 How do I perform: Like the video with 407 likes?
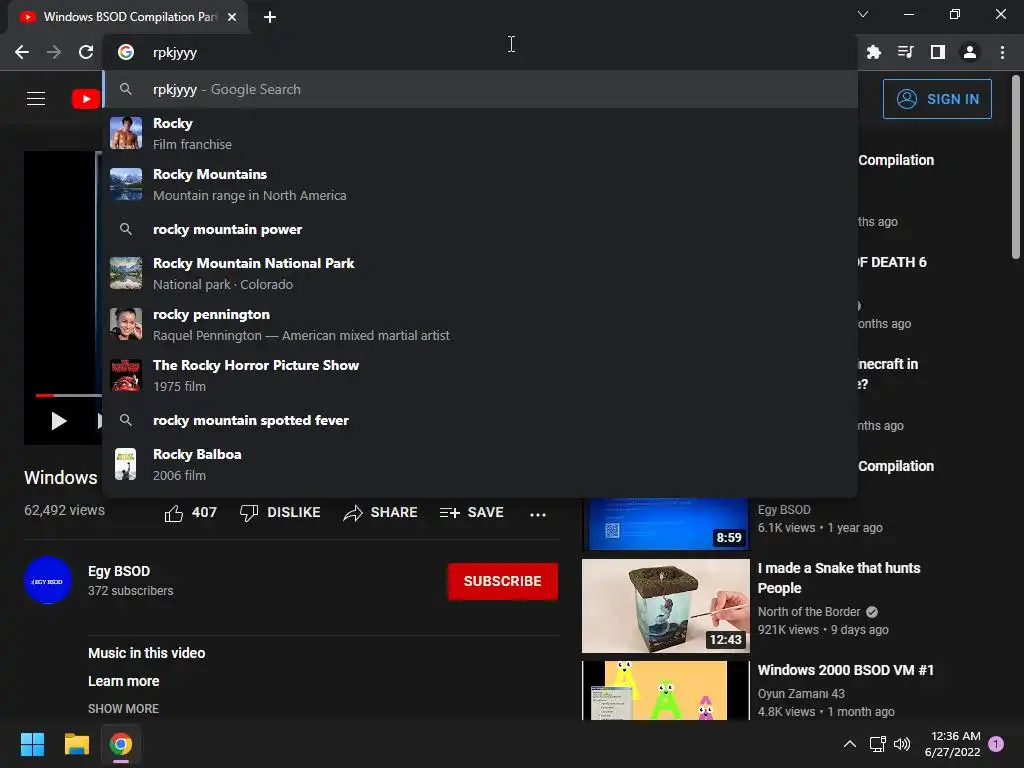[190, 513]
